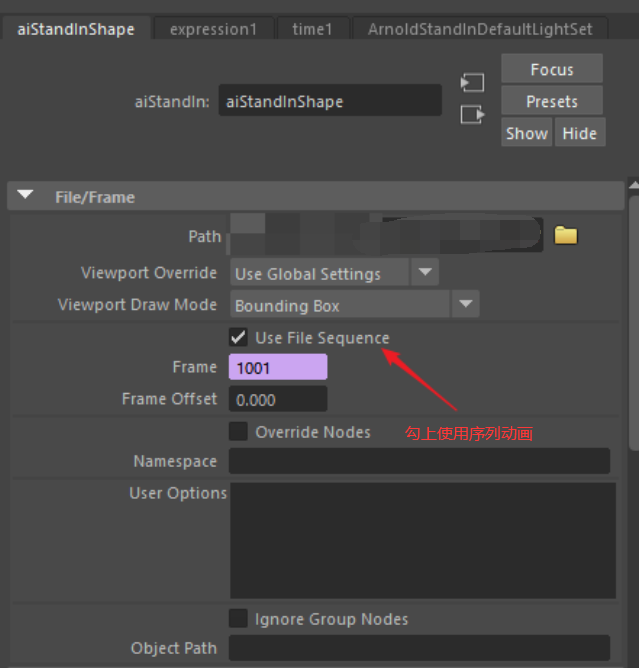Open the Viewport Override dropdown
The width and height of the screenshot is (639, 668).
pyautogui.click(x=425, y=273)
